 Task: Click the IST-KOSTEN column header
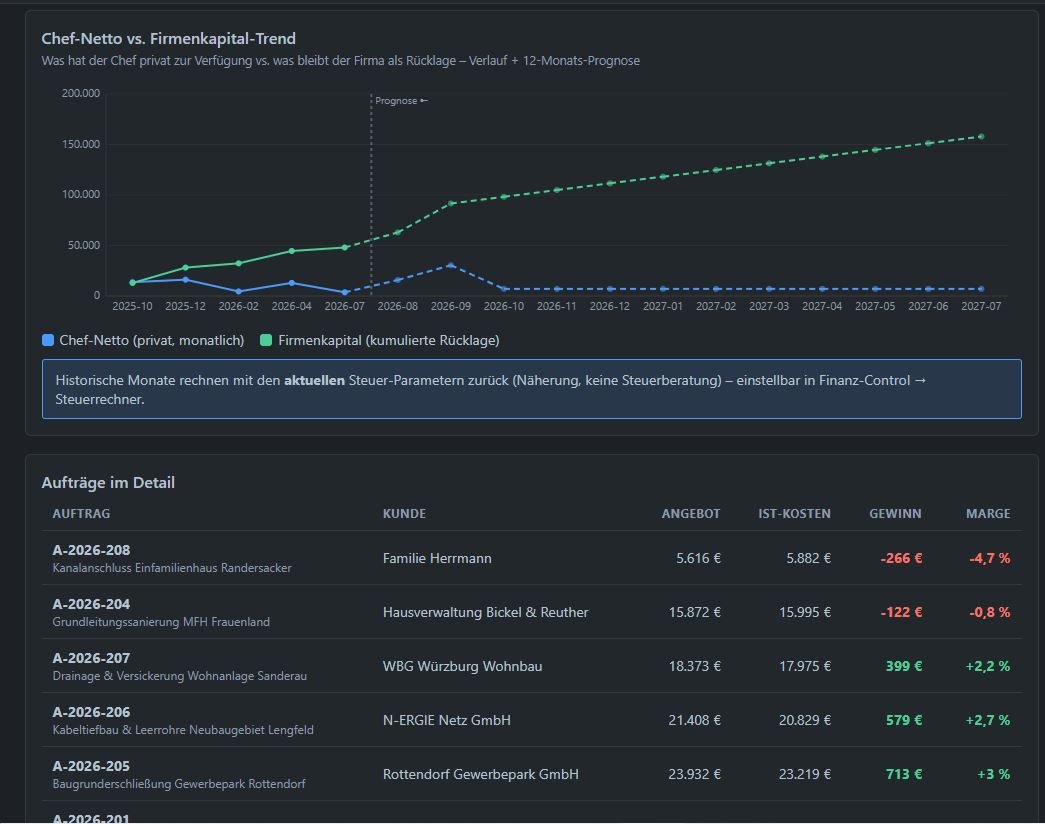pyautogui.click(x=794, y=514)
